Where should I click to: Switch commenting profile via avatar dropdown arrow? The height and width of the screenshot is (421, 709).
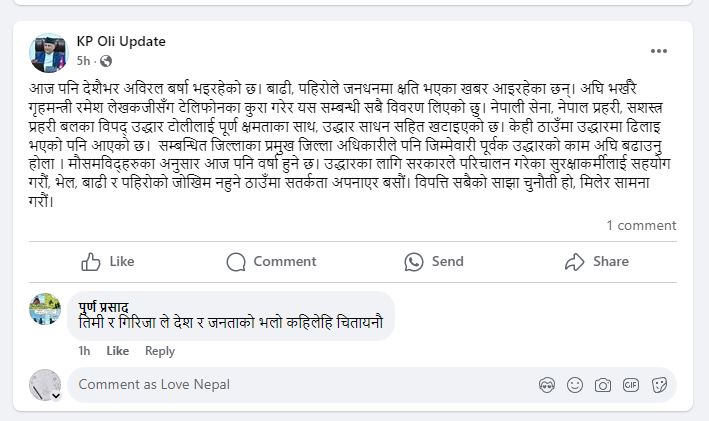[57, 396]
